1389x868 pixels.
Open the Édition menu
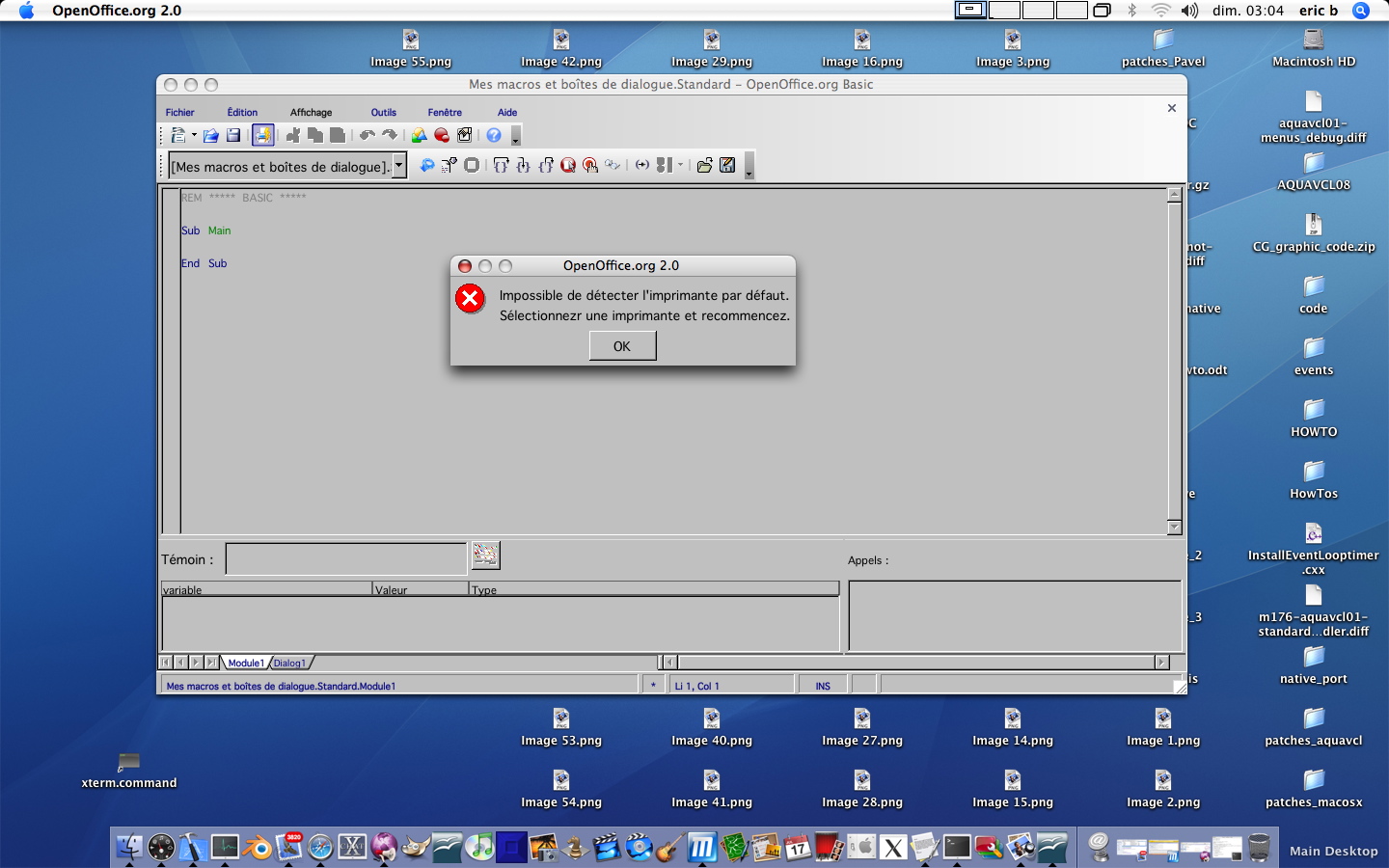click(242, 113)
